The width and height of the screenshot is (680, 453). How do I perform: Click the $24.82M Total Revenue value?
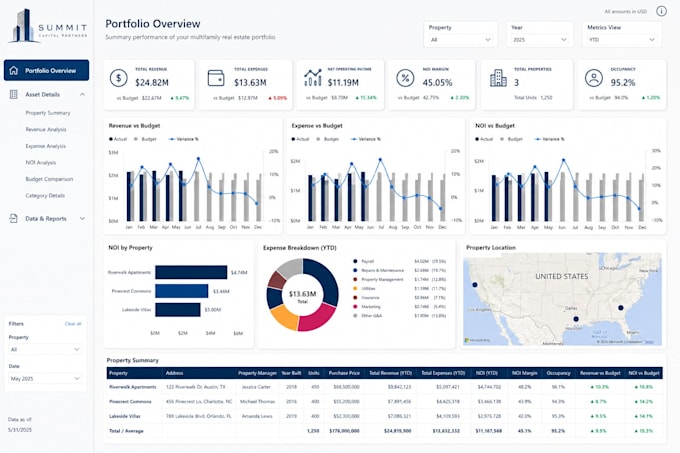pos(152,82)
